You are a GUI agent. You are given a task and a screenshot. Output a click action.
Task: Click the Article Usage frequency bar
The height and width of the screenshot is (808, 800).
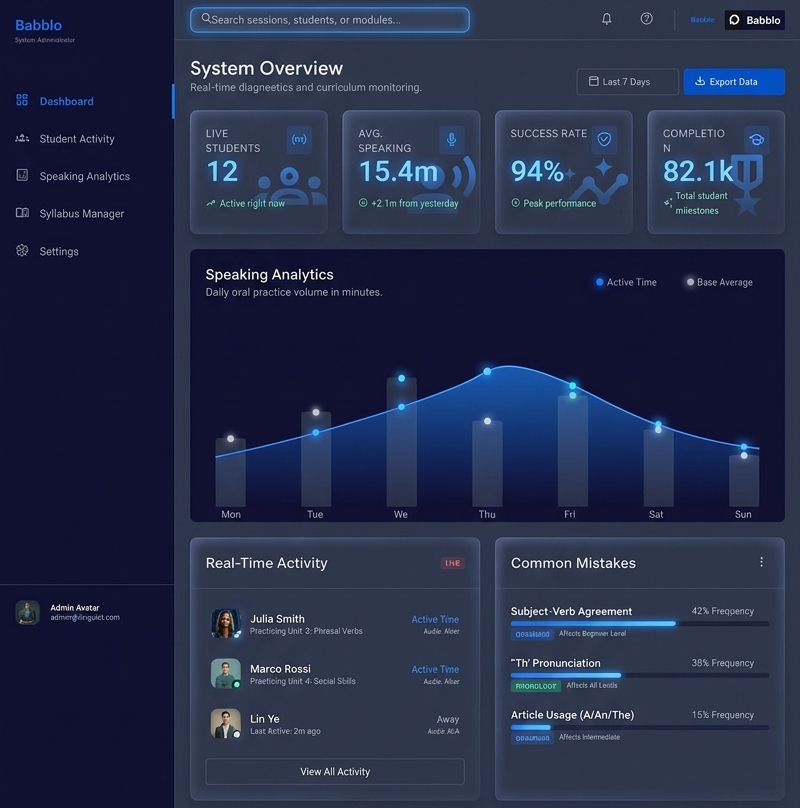[640, 727]
